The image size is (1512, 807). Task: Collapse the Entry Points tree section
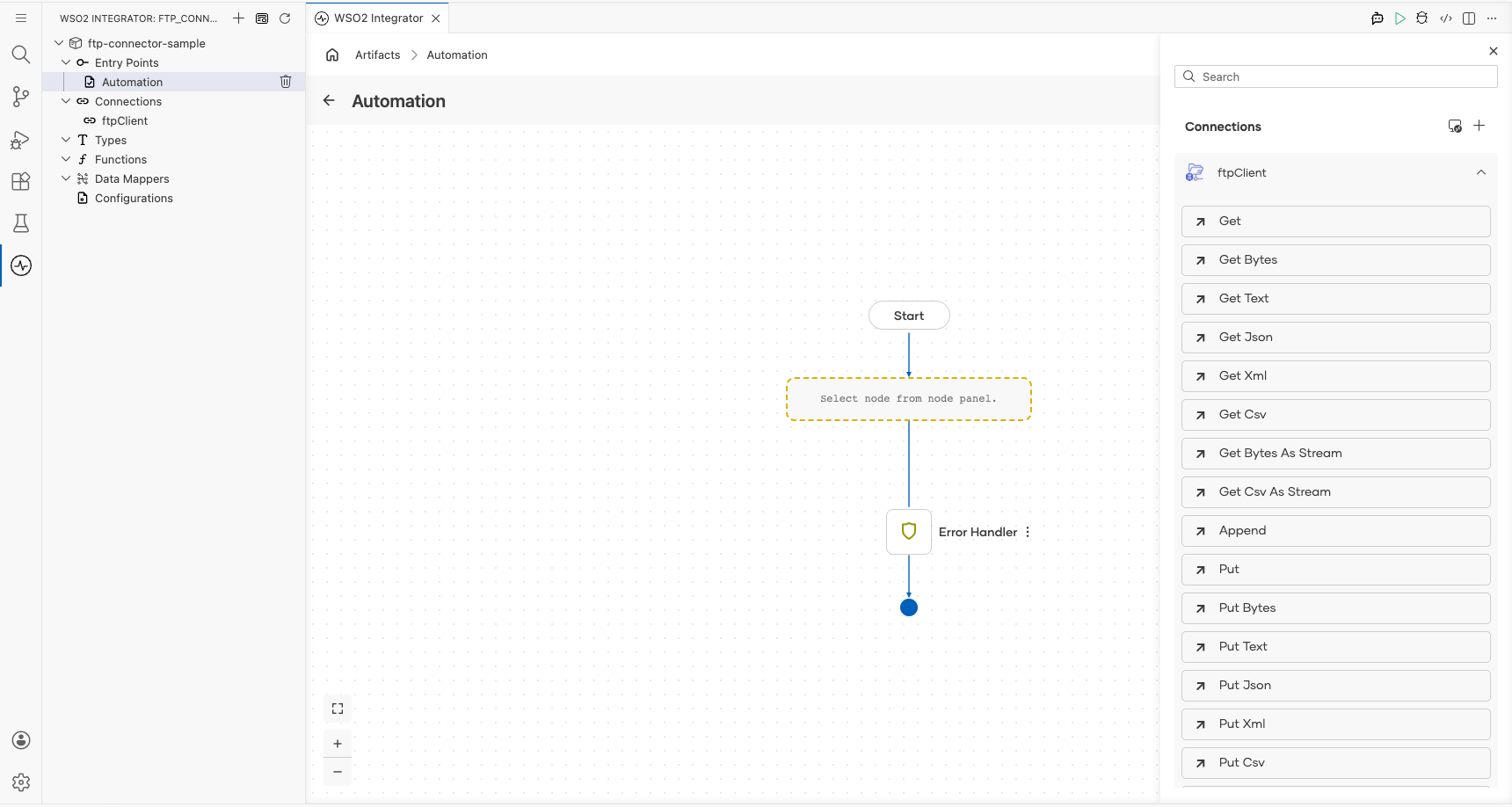pyautogui.click(x=66, y=62)
